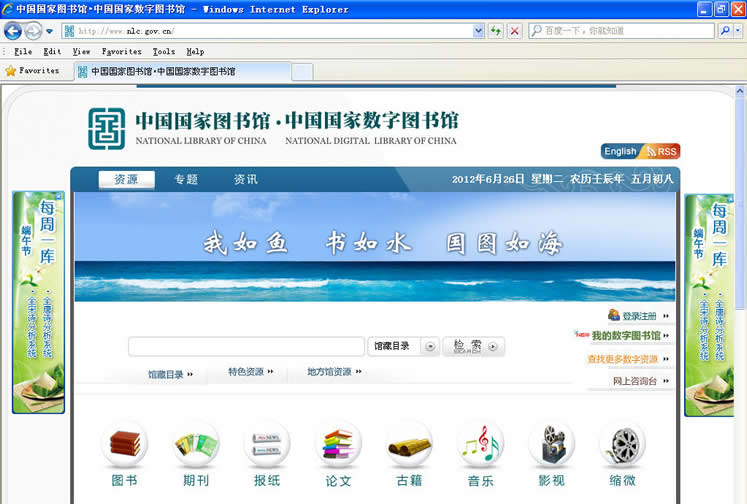
Task: Click the browser Forward arrow button
Action: (x=33, y=31)
